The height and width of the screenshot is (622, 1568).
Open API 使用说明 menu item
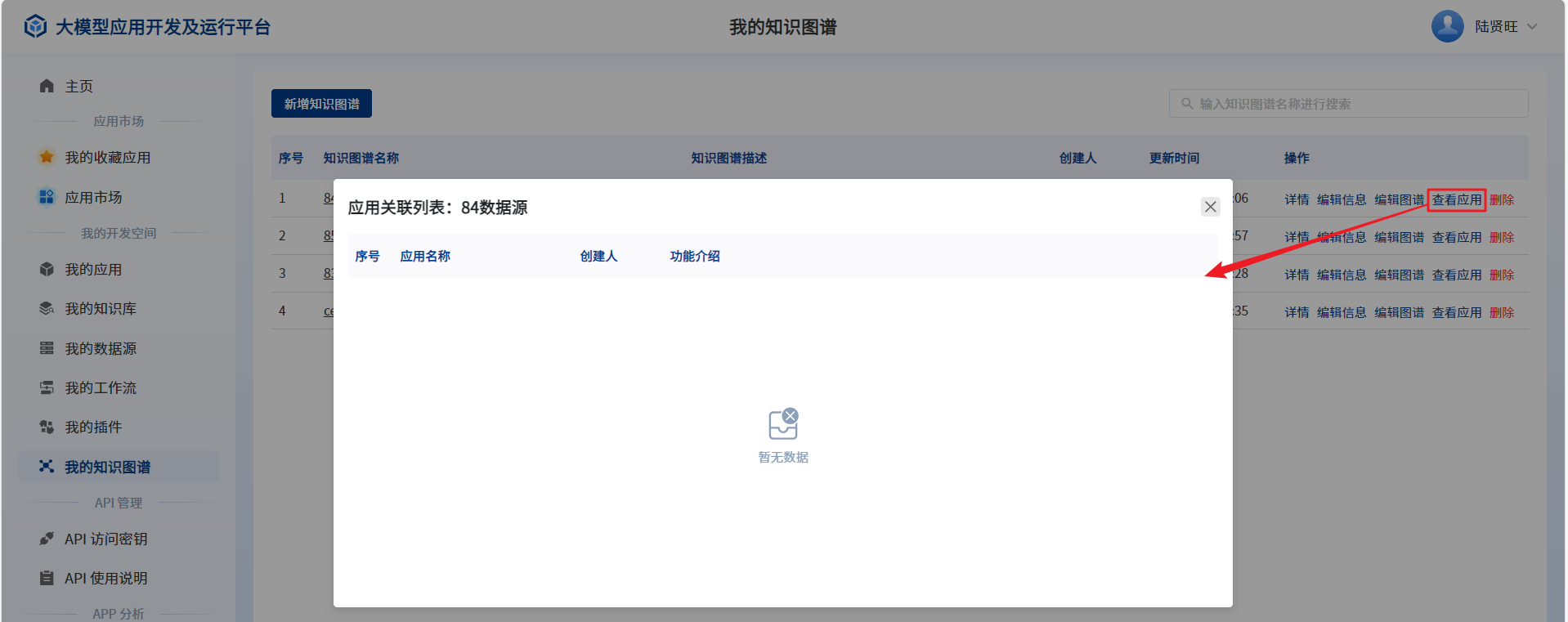click(x=105, y=578)
